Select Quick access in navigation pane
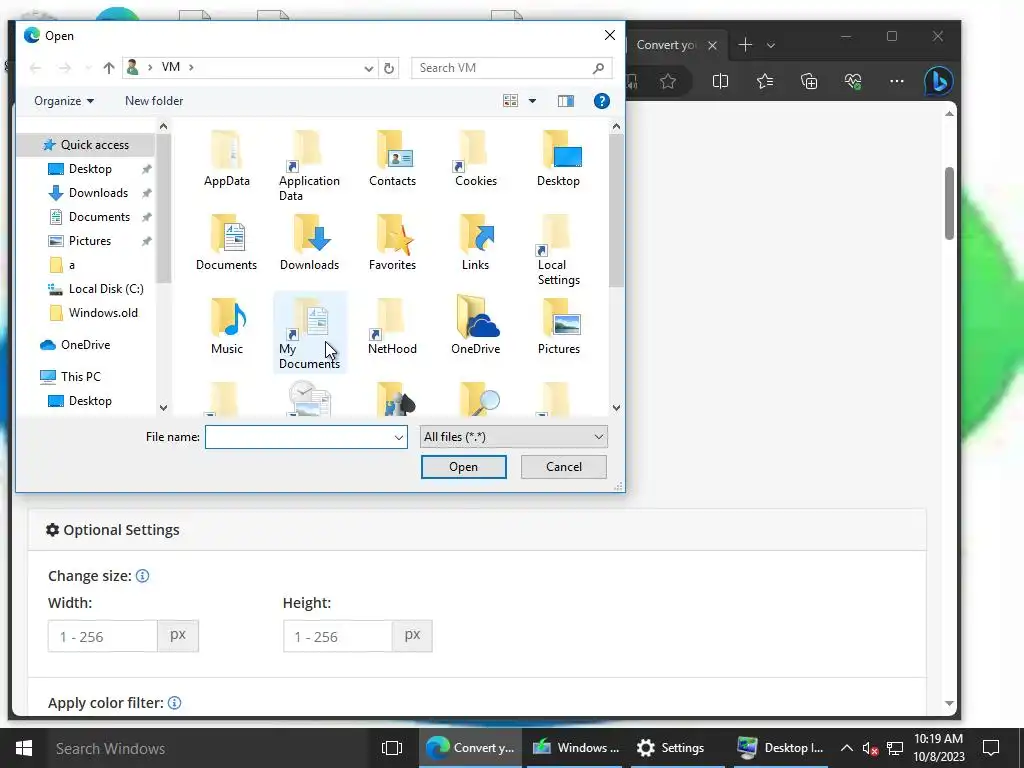The height and width of the screenshot is (768, 1024). pos(87,145)
